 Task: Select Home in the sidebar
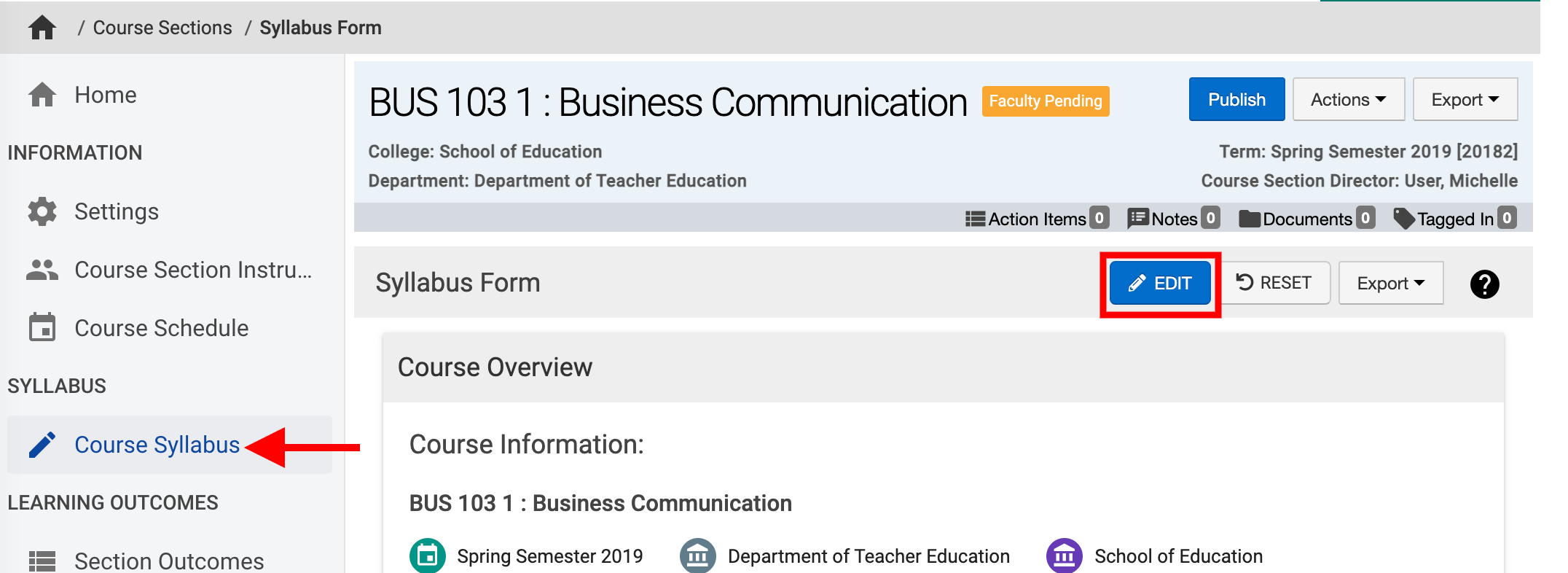coord(106,95)
